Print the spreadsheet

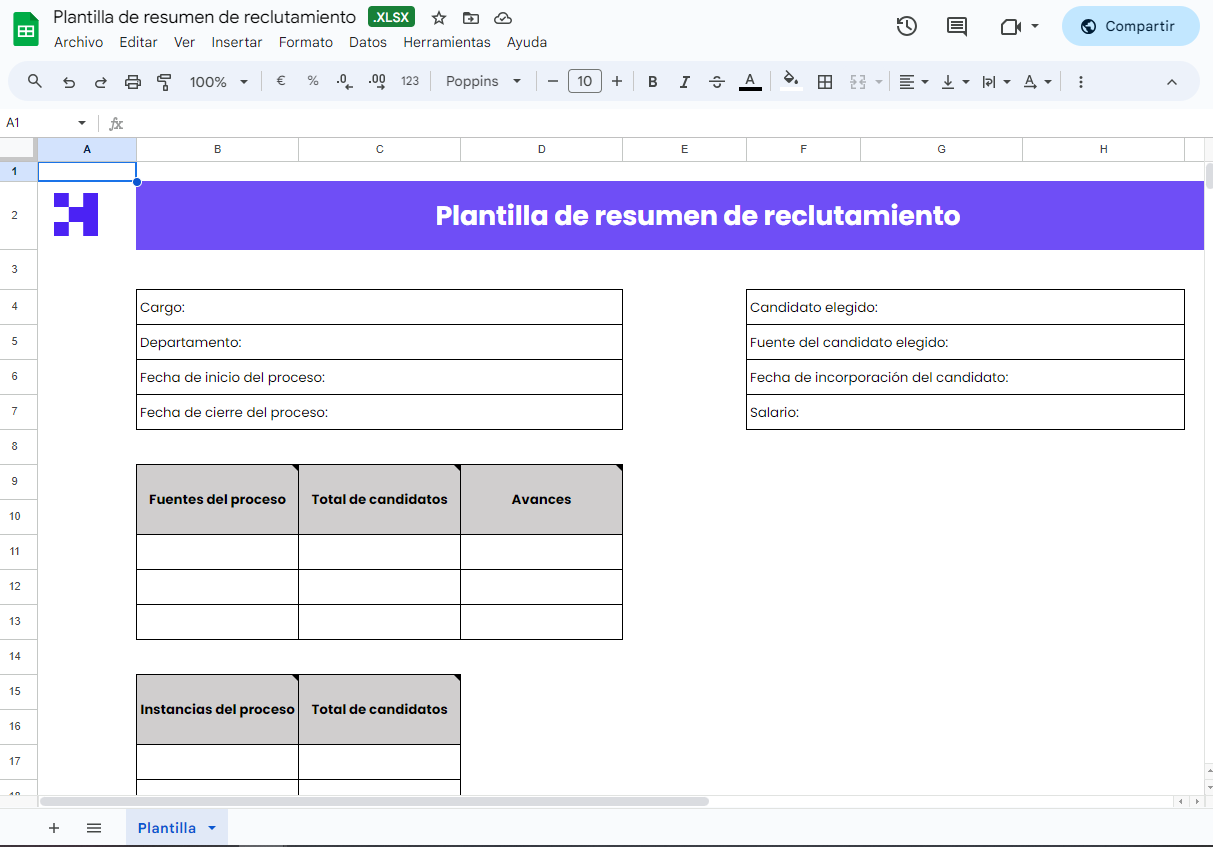point(133,81)
